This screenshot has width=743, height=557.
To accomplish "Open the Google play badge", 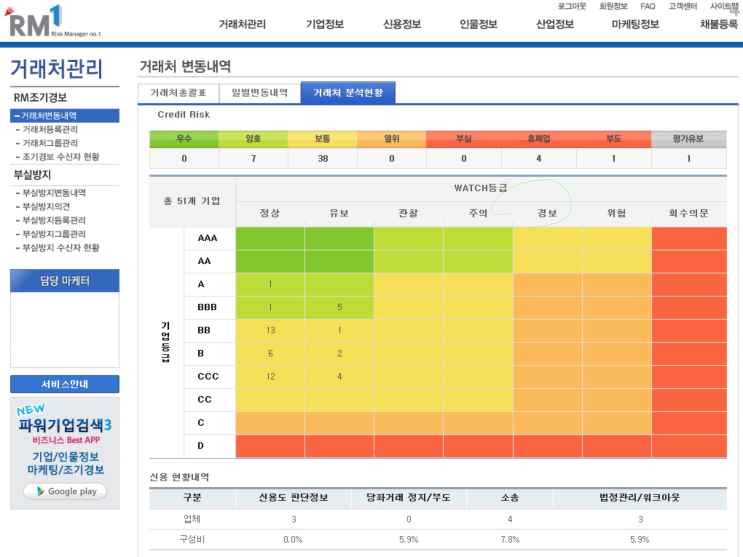I will click(x=65, y=491).
